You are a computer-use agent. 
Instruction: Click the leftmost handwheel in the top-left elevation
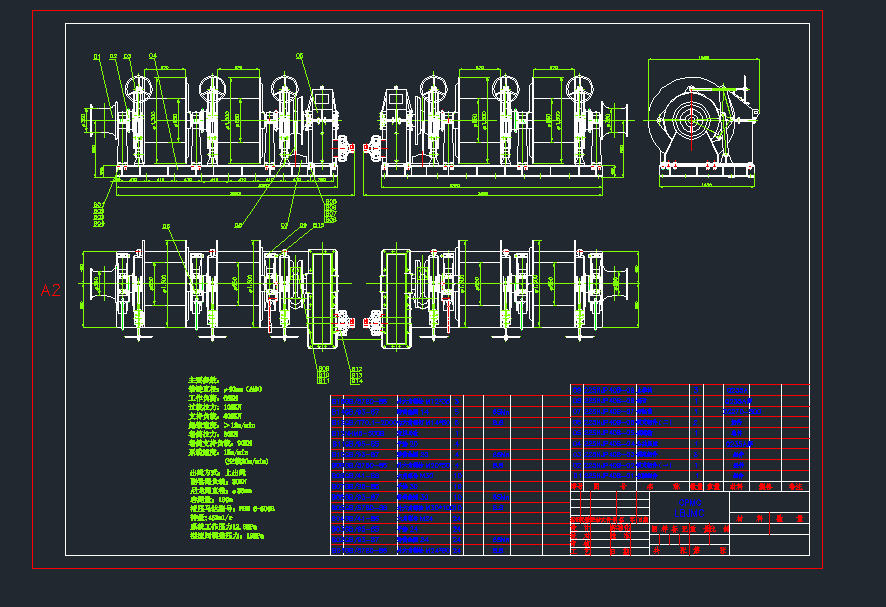[x=136, y=90]
